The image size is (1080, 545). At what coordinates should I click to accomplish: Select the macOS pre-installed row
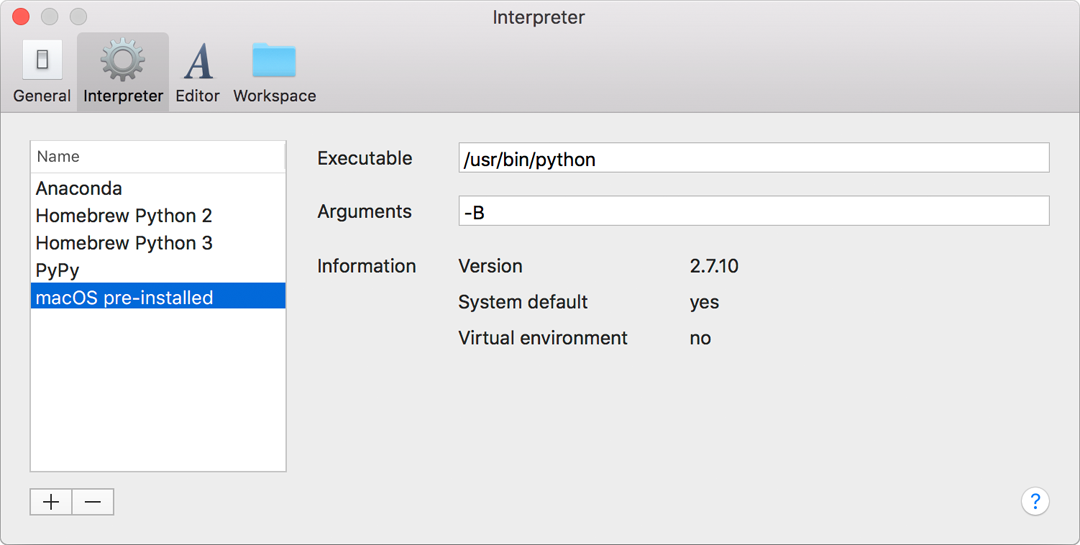(158, 296)
